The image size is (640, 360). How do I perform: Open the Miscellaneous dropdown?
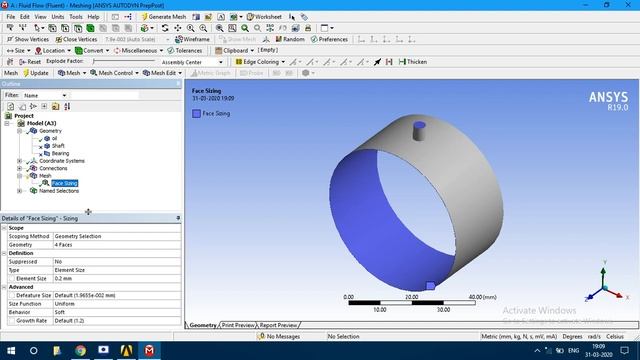[138, 50]
